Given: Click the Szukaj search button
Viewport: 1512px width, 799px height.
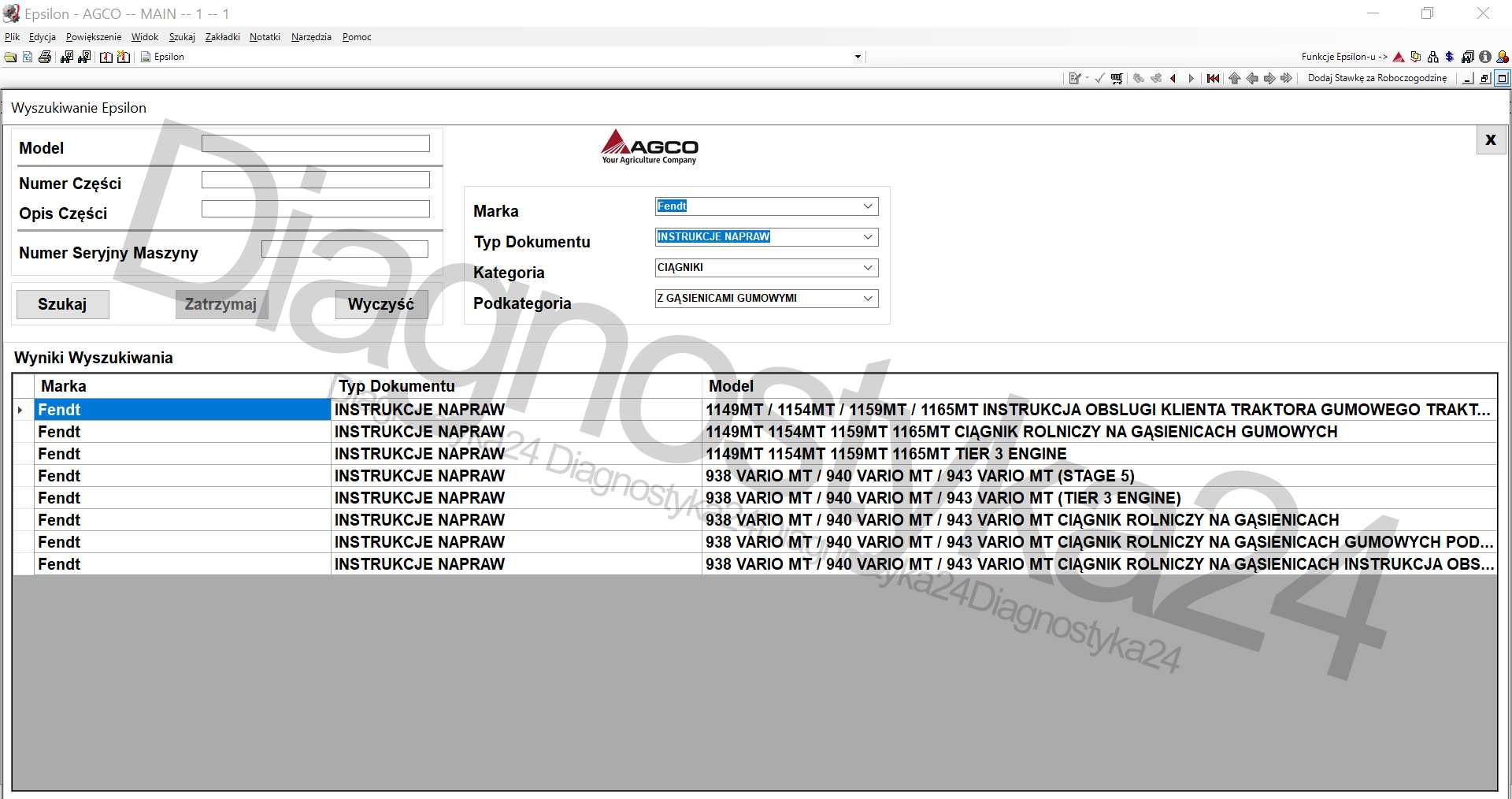Looking at the screenshot, I should [x=63, y=304].
